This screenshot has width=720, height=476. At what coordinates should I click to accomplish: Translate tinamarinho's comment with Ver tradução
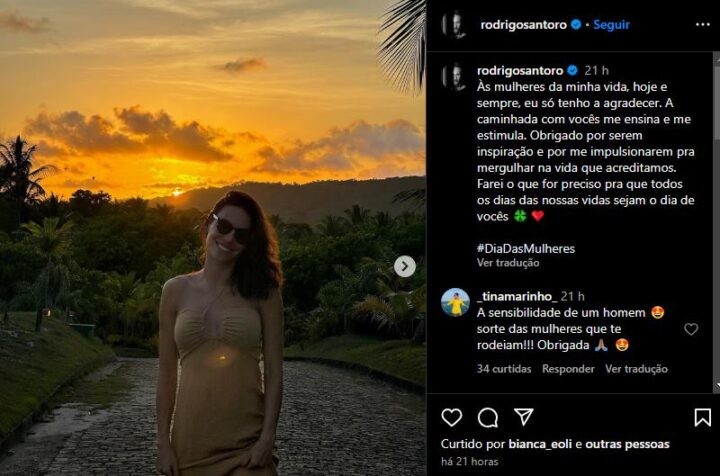[636, 369]
